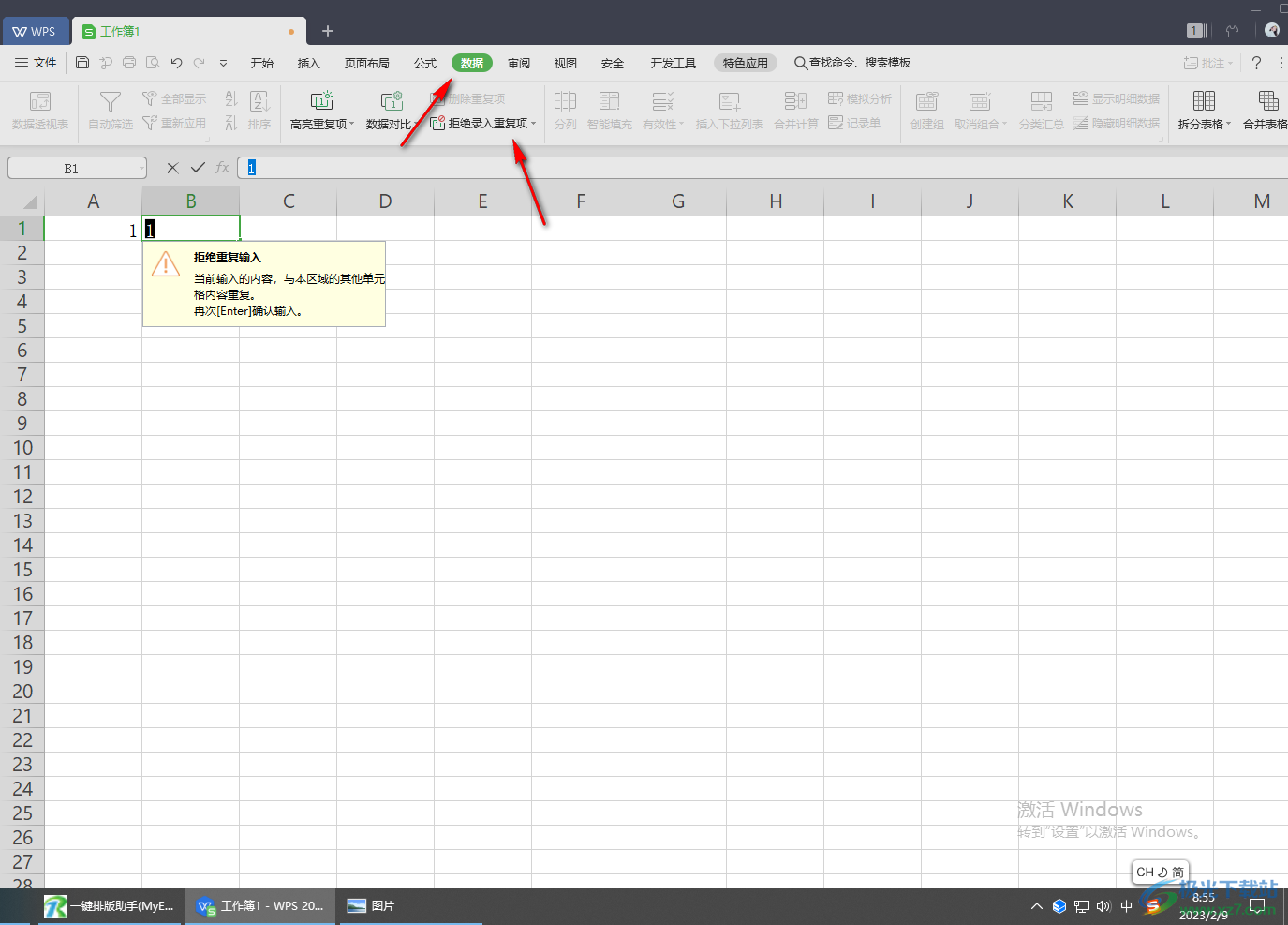Click the Print icon

pos(129,63)
